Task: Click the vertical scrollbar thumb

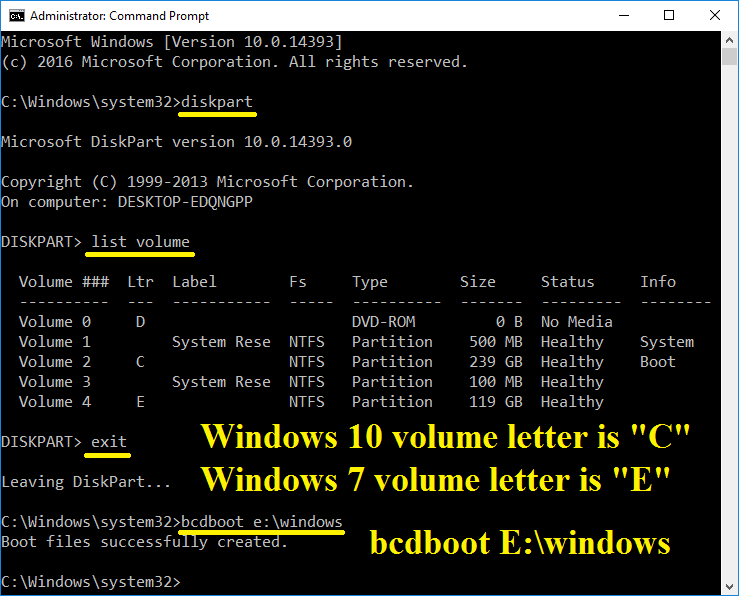Action: tap(730, 57)
